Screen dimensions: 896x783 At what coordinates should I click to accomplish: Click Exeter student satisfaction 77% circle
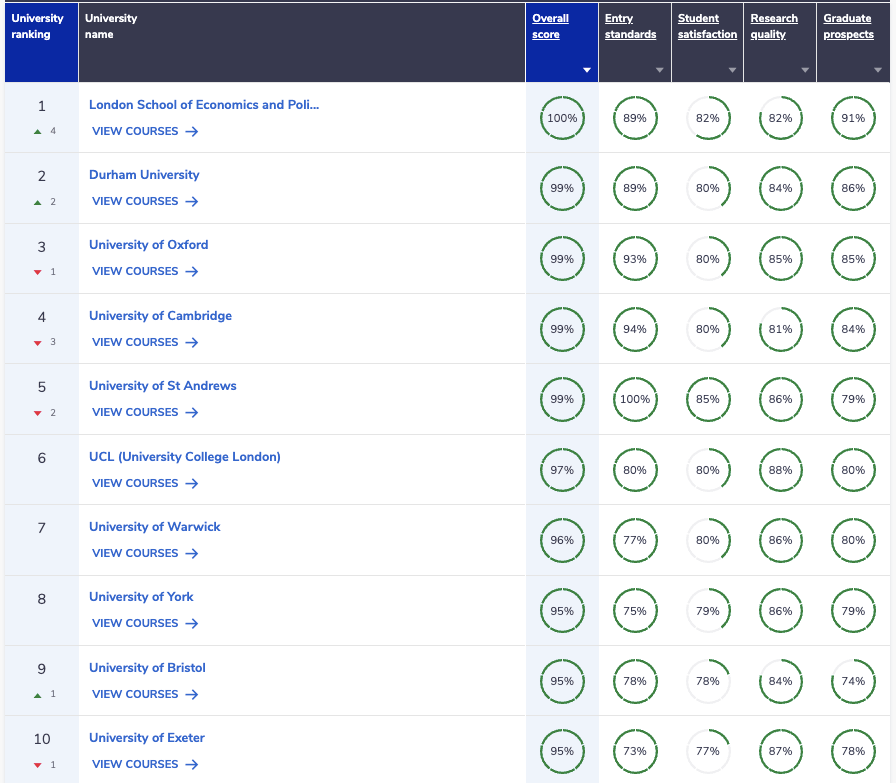tap(708, 751)
